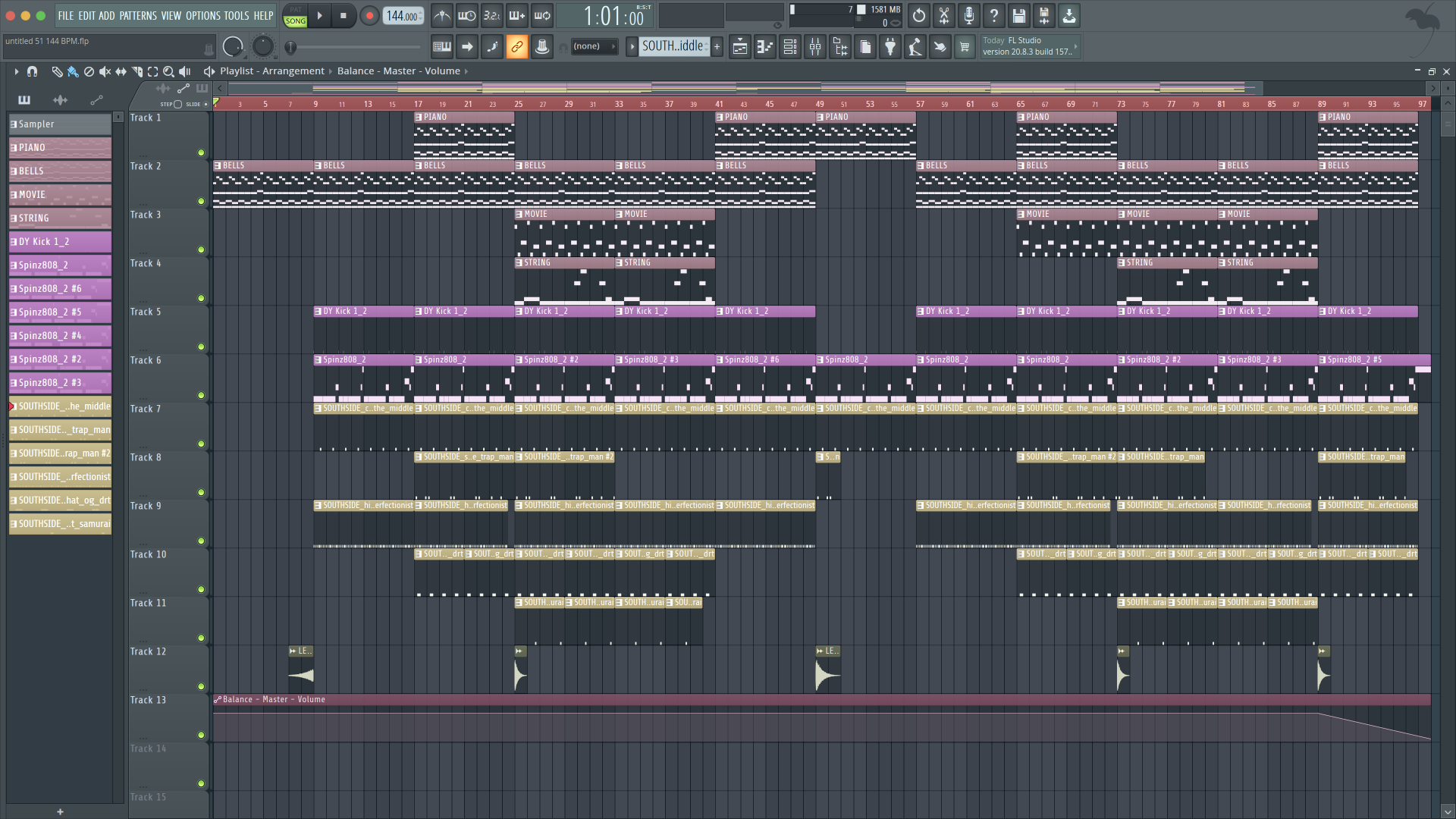Mute Track 10 via its green LED

pyautogui.click(x=201, y=589)
